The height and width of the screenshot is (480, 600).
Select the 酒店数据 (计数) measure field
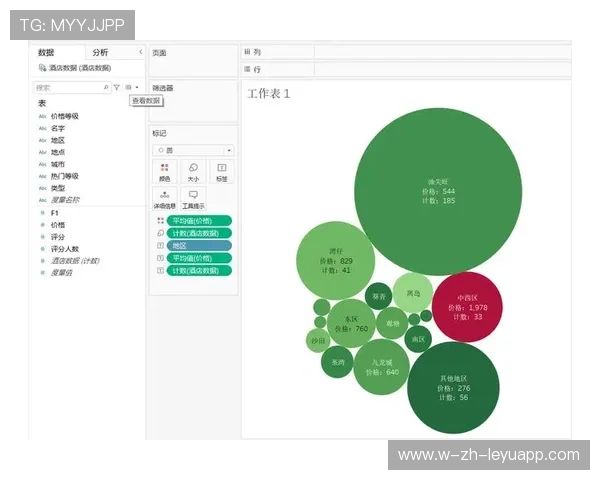tap(75, 261)
